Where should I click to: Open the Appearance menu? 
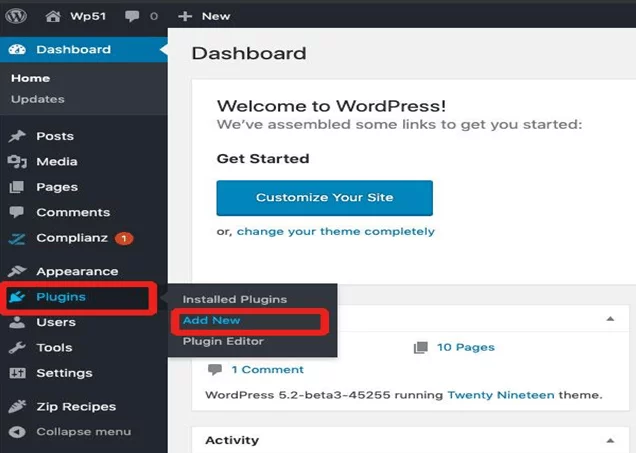click(x=77, y=271)
